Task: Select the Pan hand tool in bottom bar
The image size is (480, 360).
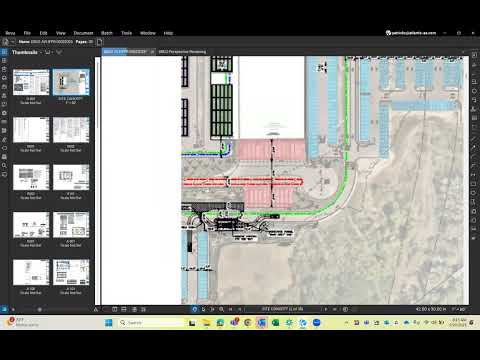Action: [x=195, y=309]
